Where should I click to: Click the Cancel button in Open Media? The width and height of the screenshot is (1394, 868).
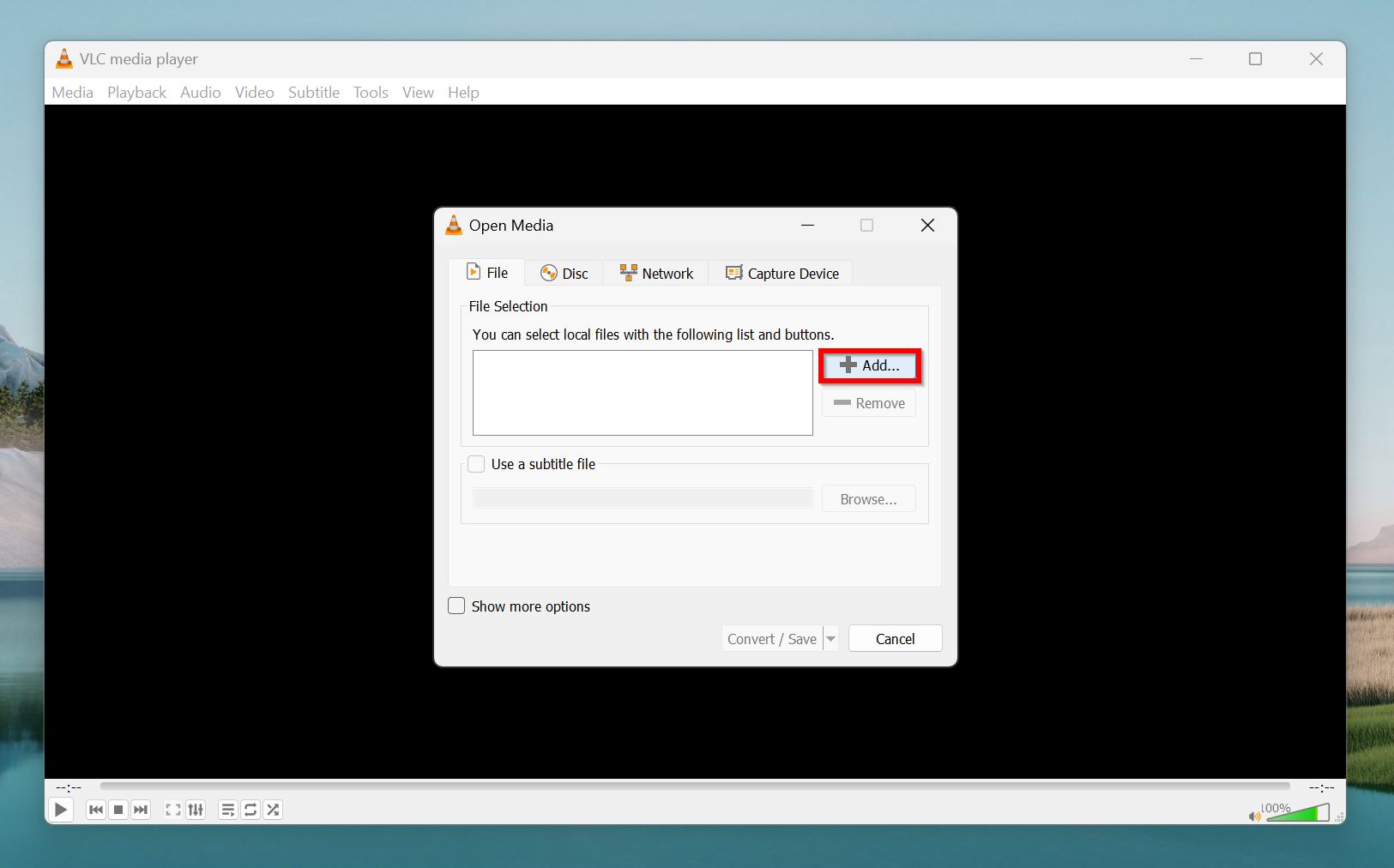point(895,639)
